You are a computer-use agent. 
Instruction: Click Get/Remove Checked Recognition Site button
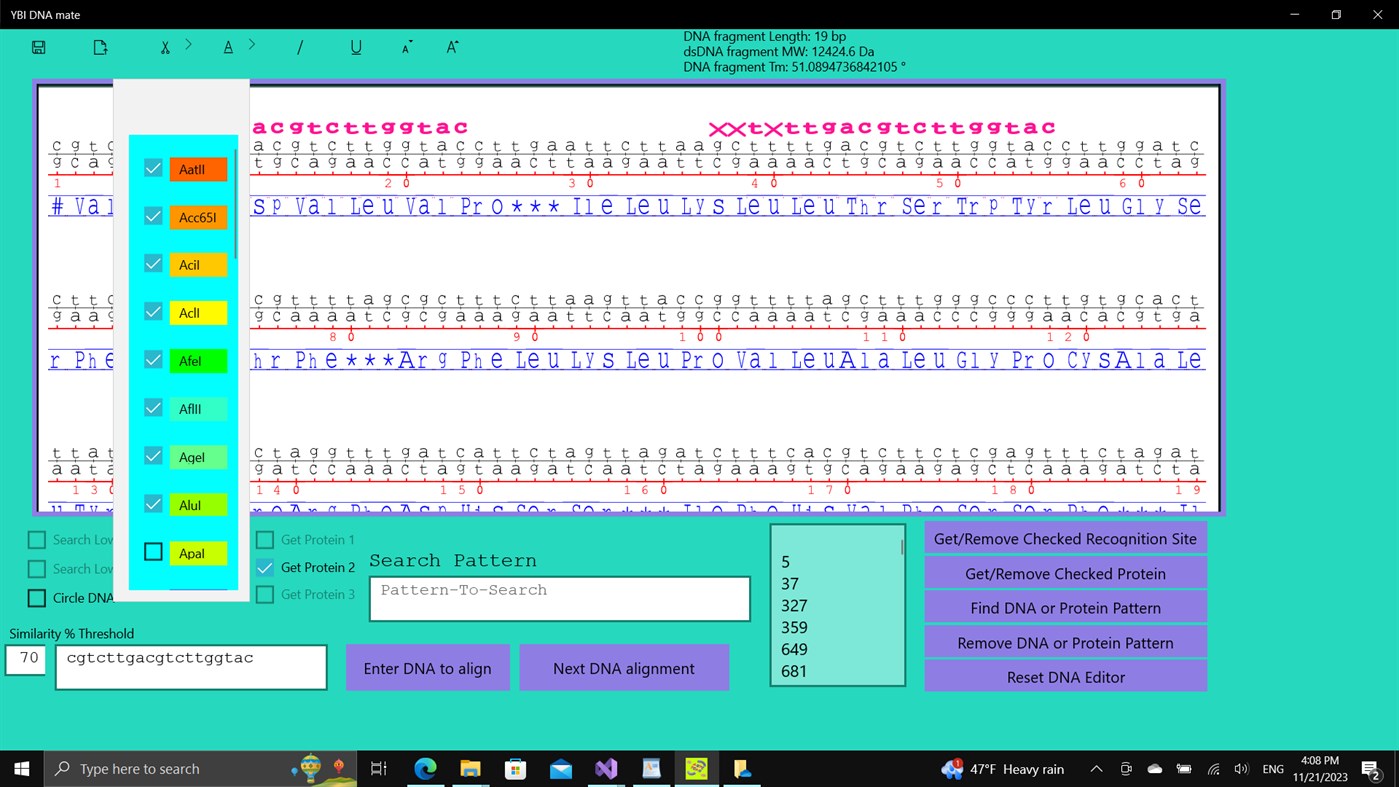click(1065, 537)
